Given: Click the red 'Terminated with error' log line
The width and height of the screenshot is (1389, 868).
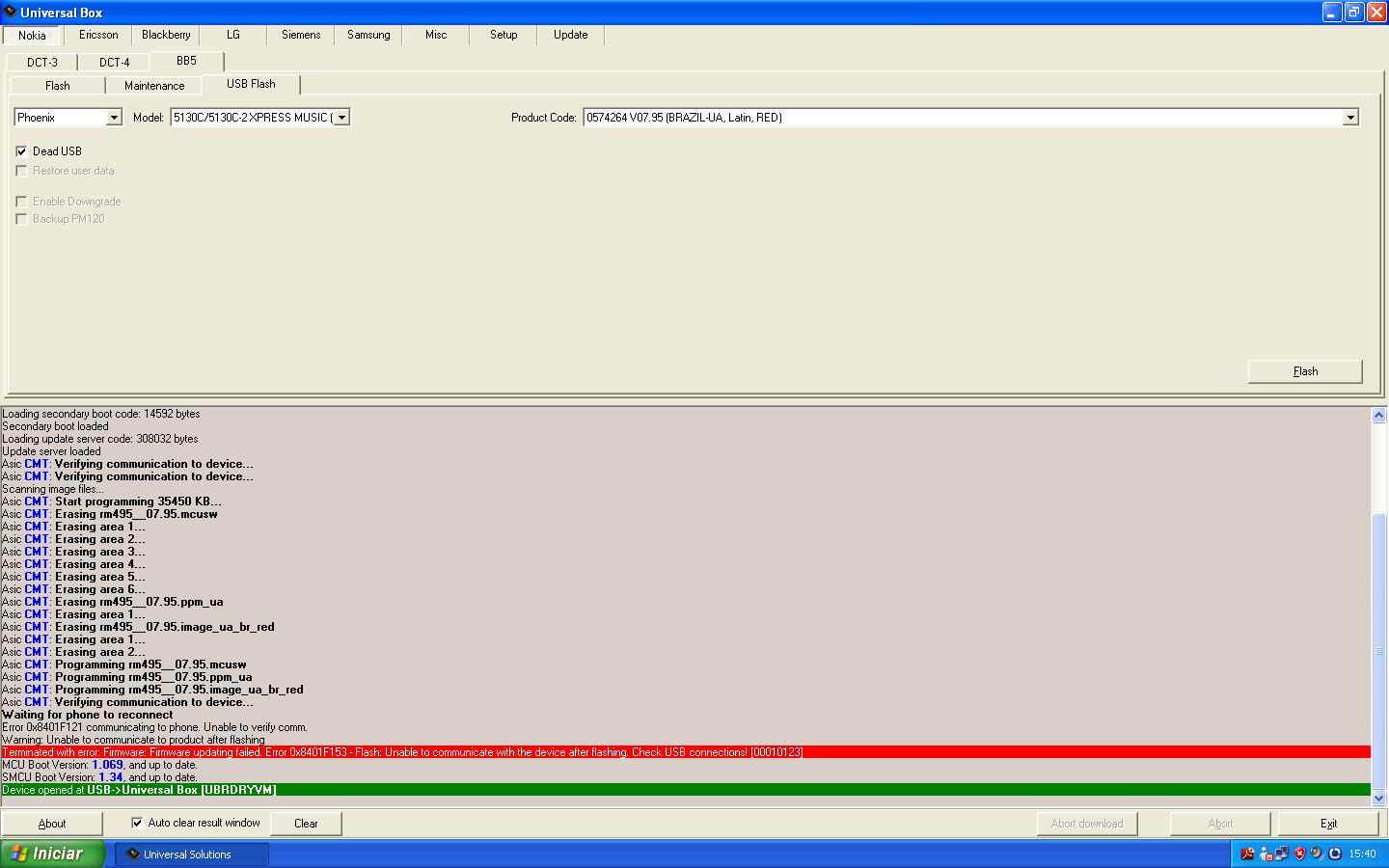Looking at the screenshot, I should coord(686,752).
